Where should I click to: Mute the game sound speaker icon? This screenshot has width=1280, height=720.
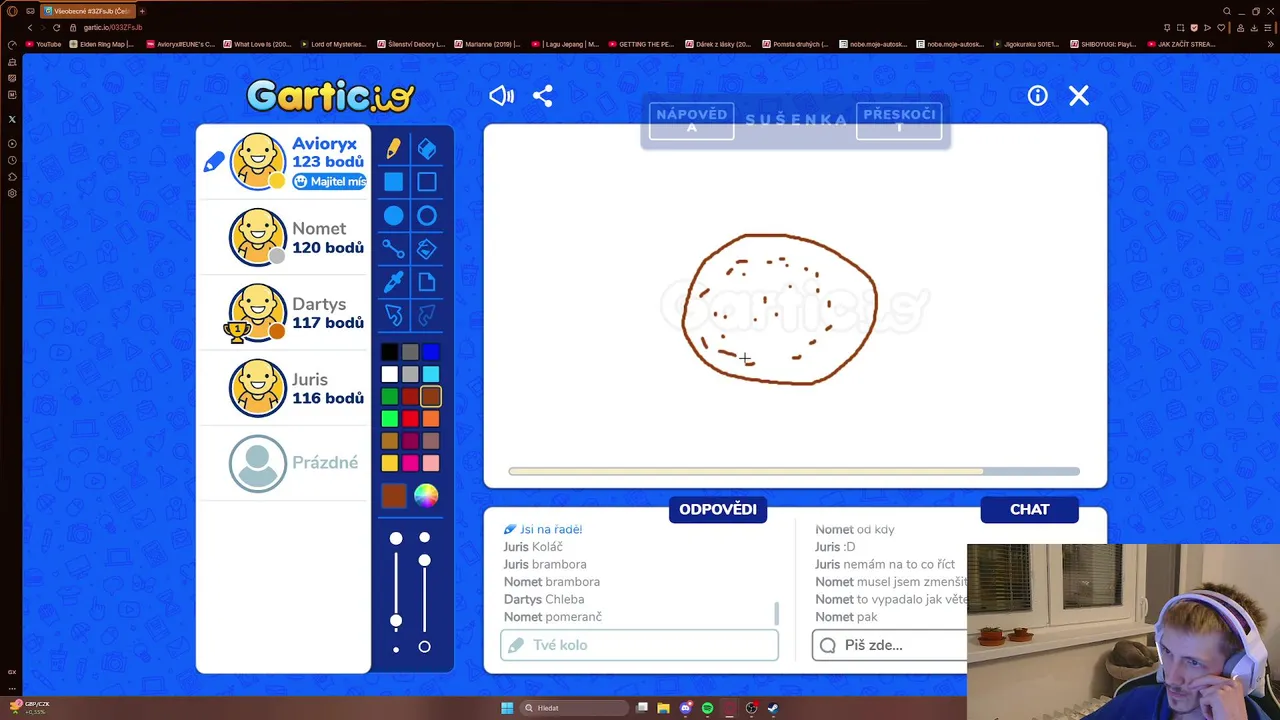pos(501,95)
